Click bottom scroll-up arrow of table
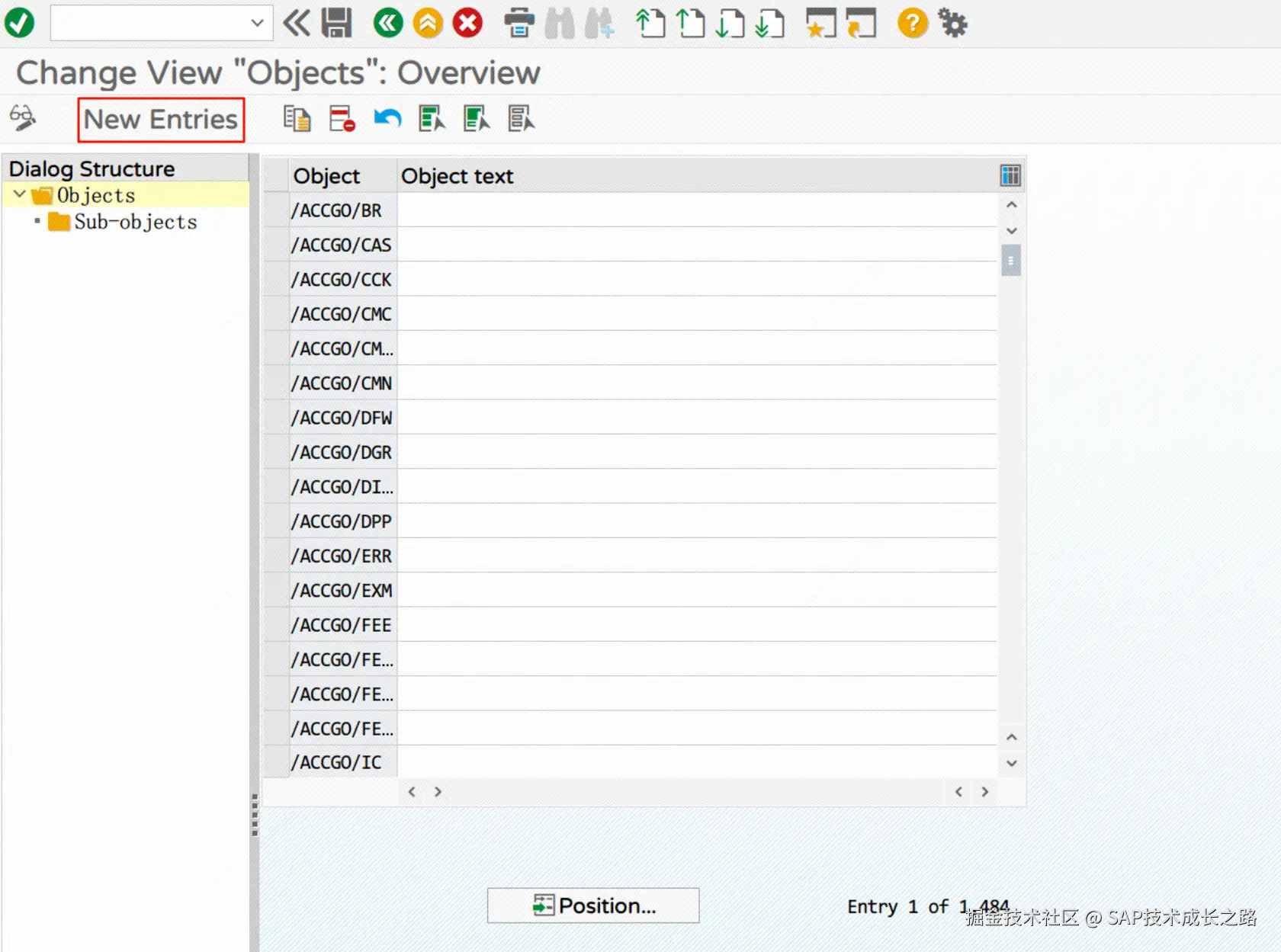This screenshot has width=1281, height=952. (x=1011, y=737)
